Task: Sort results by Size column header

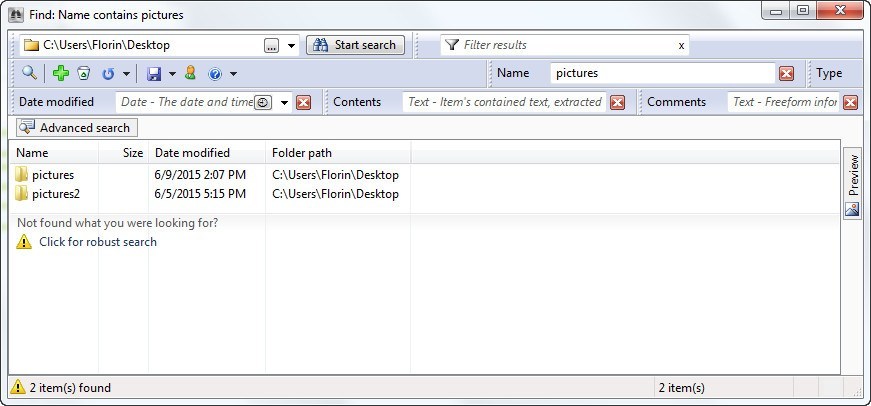Action: (123, 153)
